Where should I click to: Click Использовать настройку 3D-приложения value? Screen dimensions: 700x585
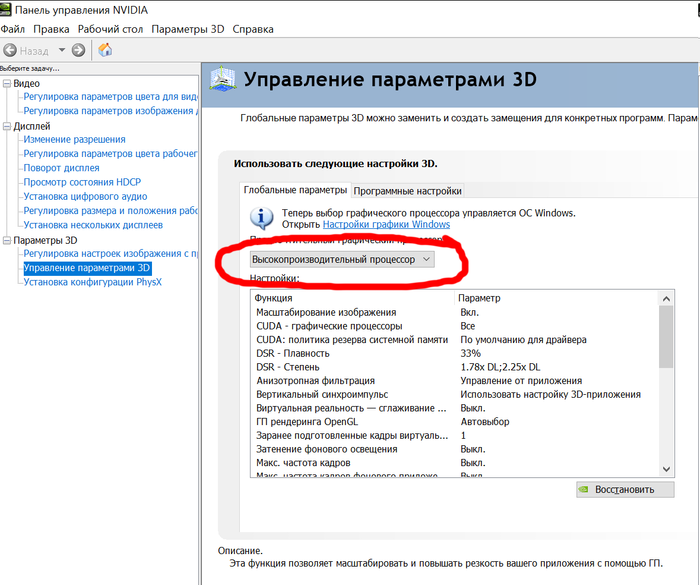click(x=550, y=394)
